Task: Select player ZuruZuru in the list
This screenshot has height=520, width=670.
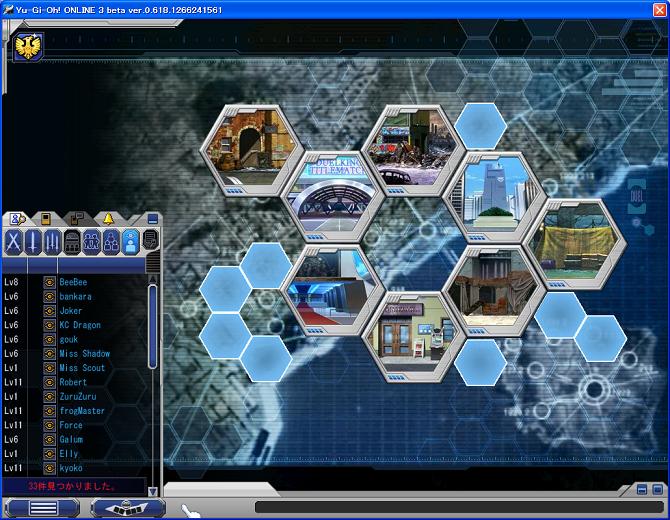Action: coord(75,397)
